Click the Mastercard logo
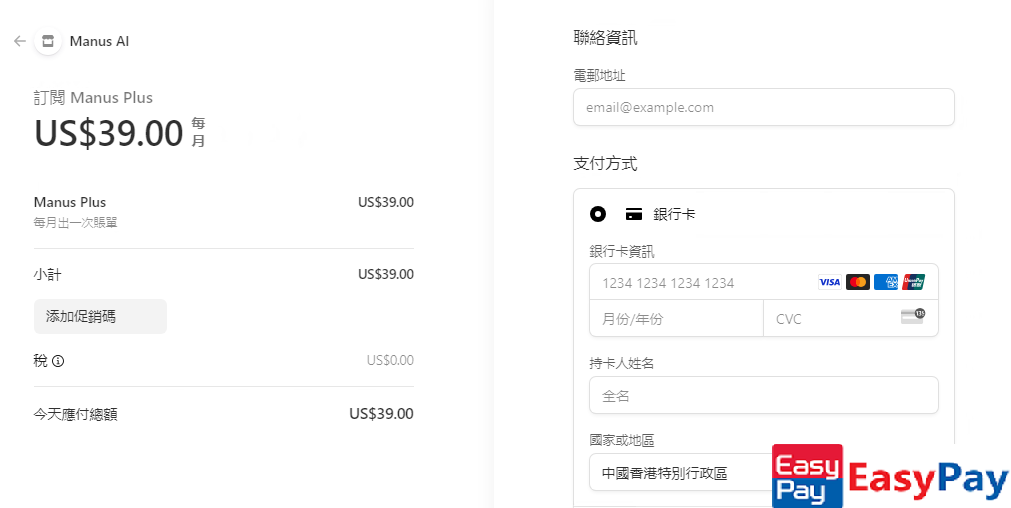 pos(857,282)
